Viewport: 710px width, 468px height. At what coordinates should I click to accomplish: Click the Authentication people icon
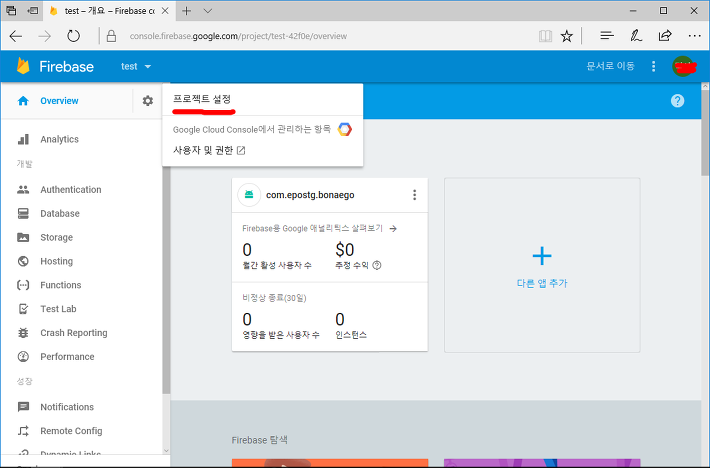point(23,190)
